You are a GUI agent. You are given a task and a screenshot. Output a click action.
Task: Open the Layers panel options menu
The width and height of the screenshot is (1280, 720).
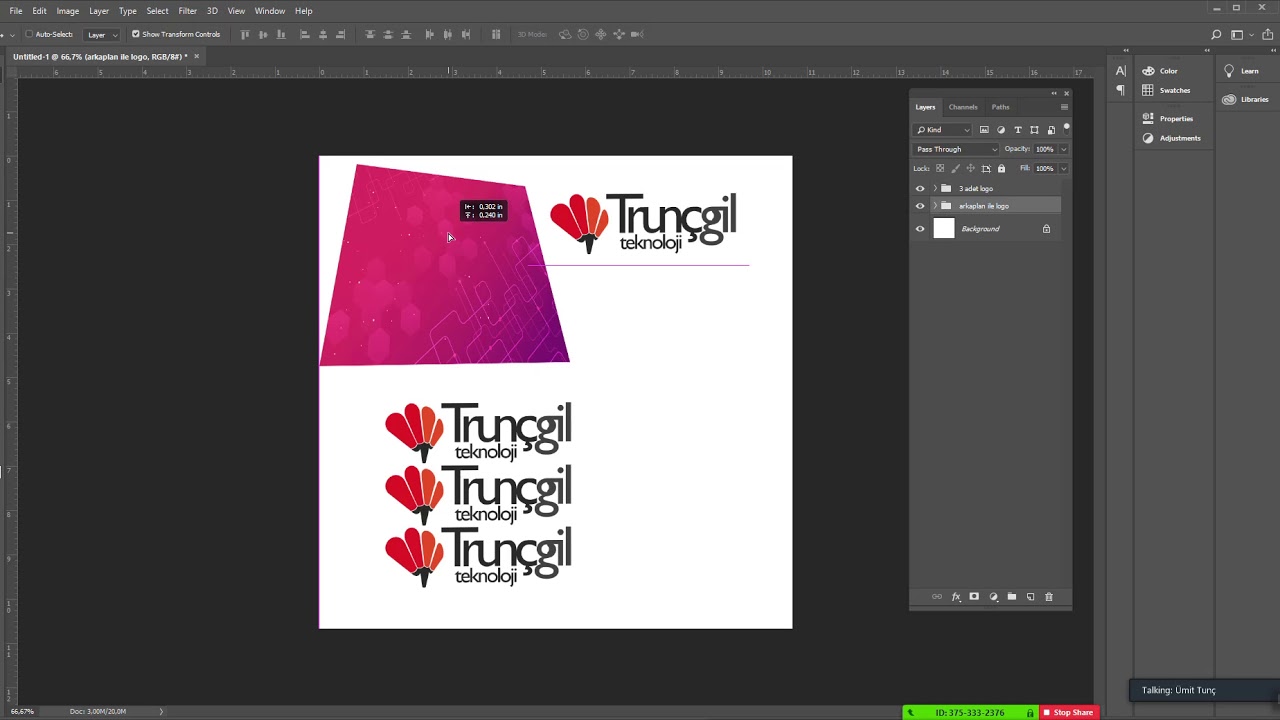coord(1064,107)
